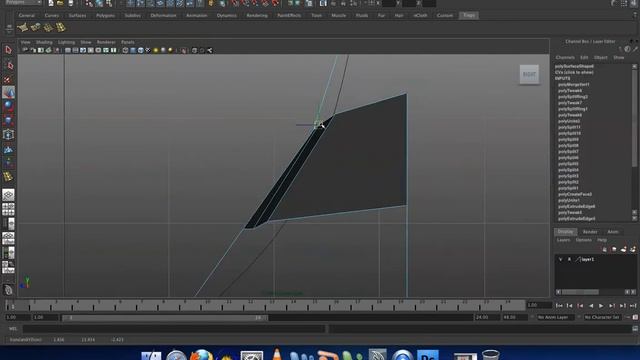Open the Channels menu in Channel Box
This screenshot has height=360, width=640.
click(565, 58)
